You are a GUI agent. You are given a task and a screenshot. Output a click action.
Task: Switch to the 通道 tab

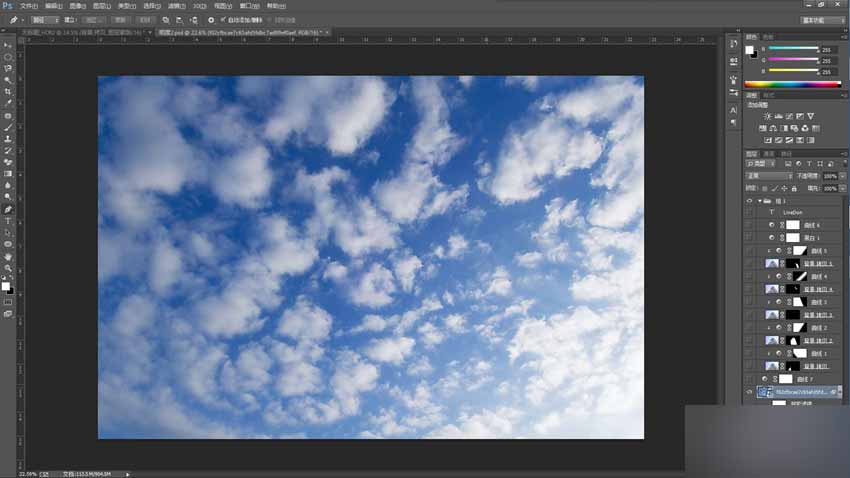tap(769, 154)
